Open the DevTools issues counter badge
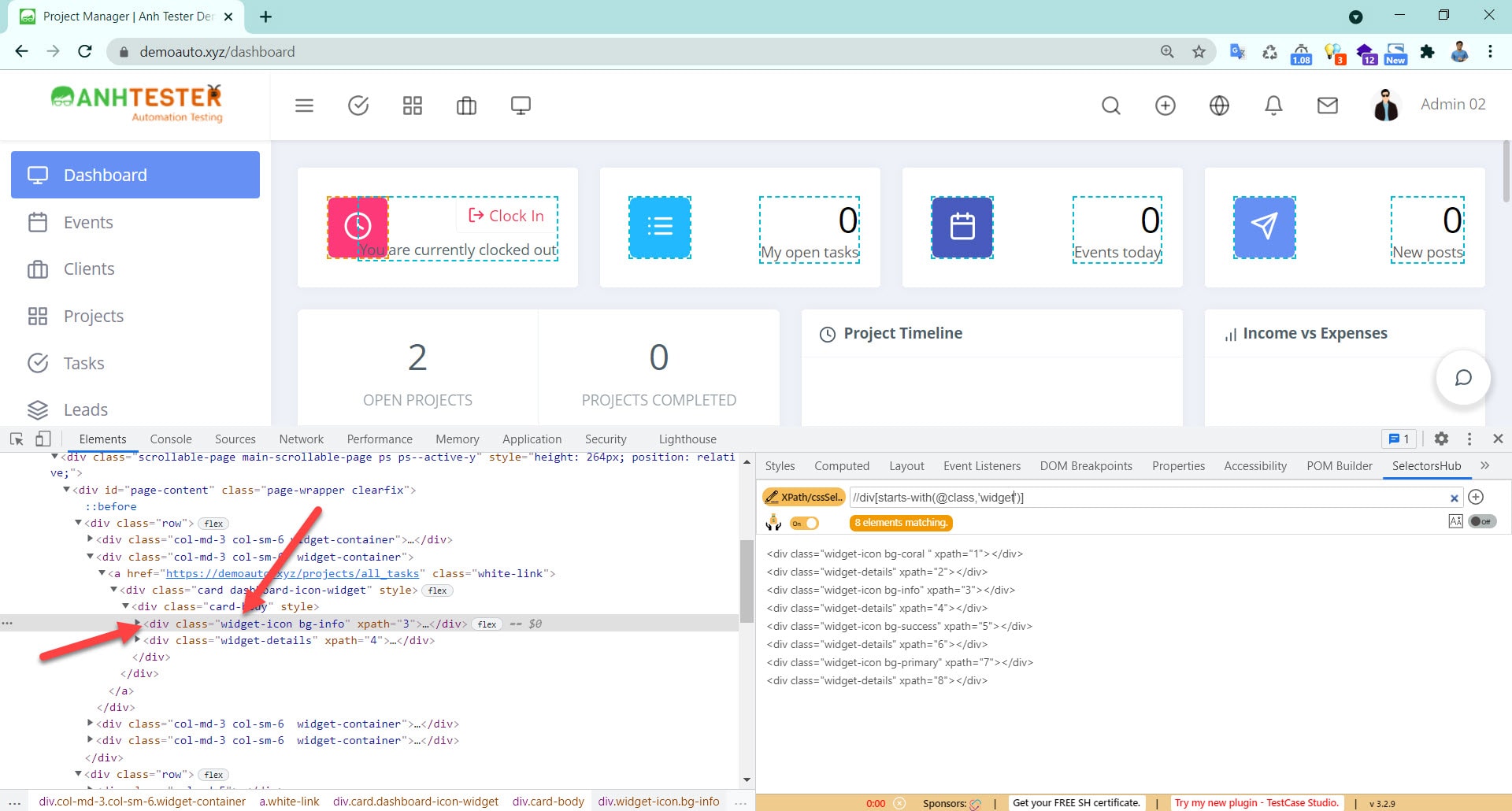Image resolution: width=1512 pixels, height=811 pixels. click(1399, 439)
